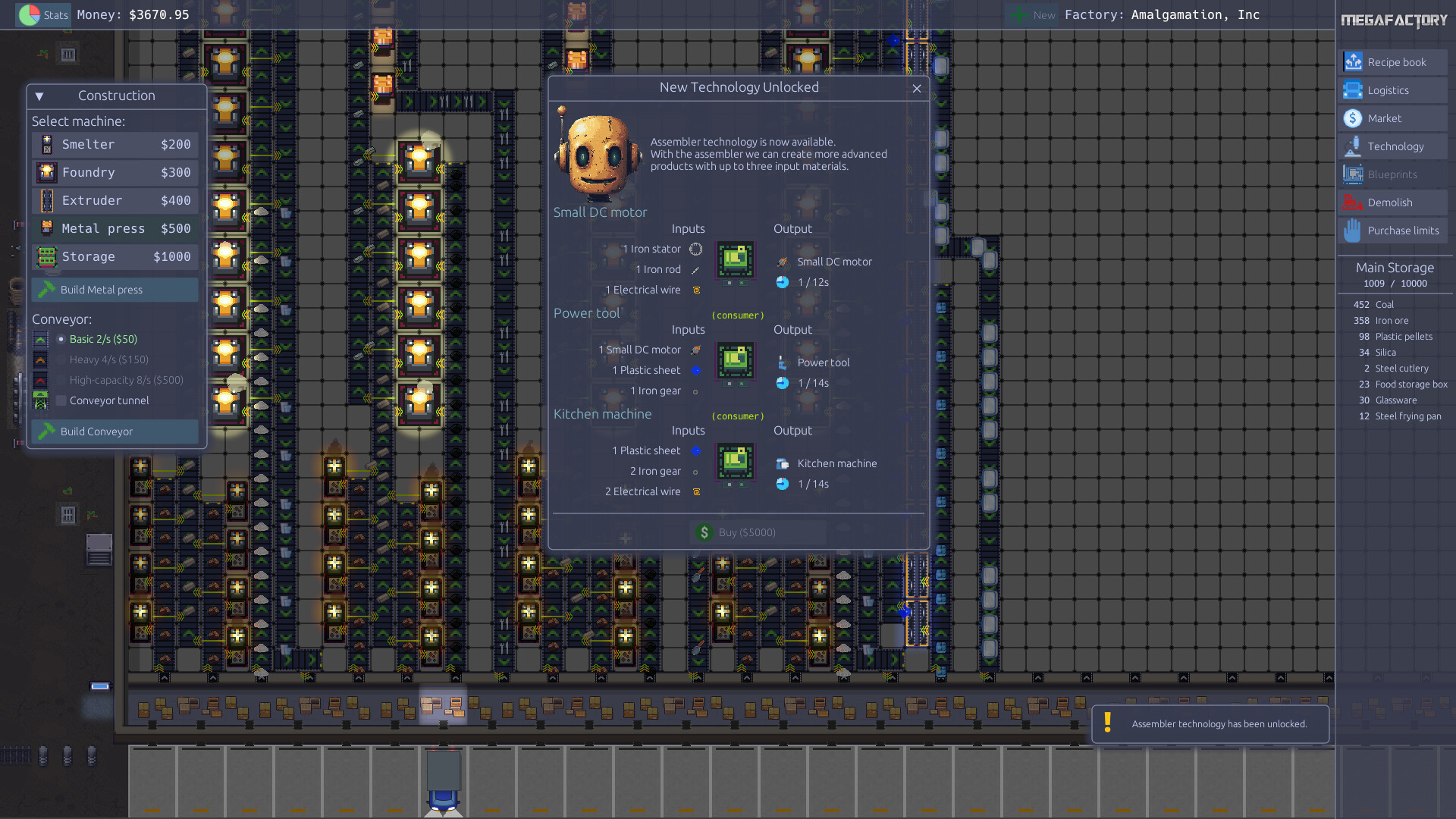
Task: Buy the Assembler technology for $5000
Action: tap(756, 532)
